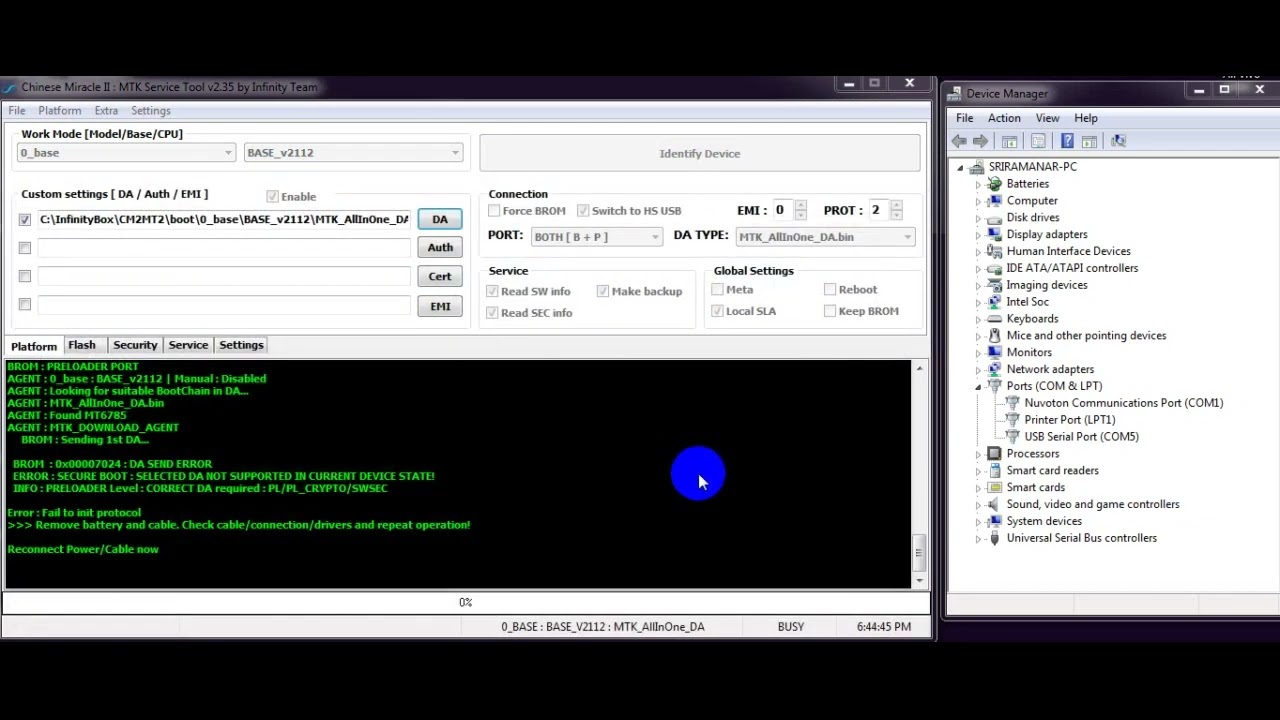Open the BASE_v2112 model dropdown
The width and height of the screenshot is (1280, 720).
353,153
